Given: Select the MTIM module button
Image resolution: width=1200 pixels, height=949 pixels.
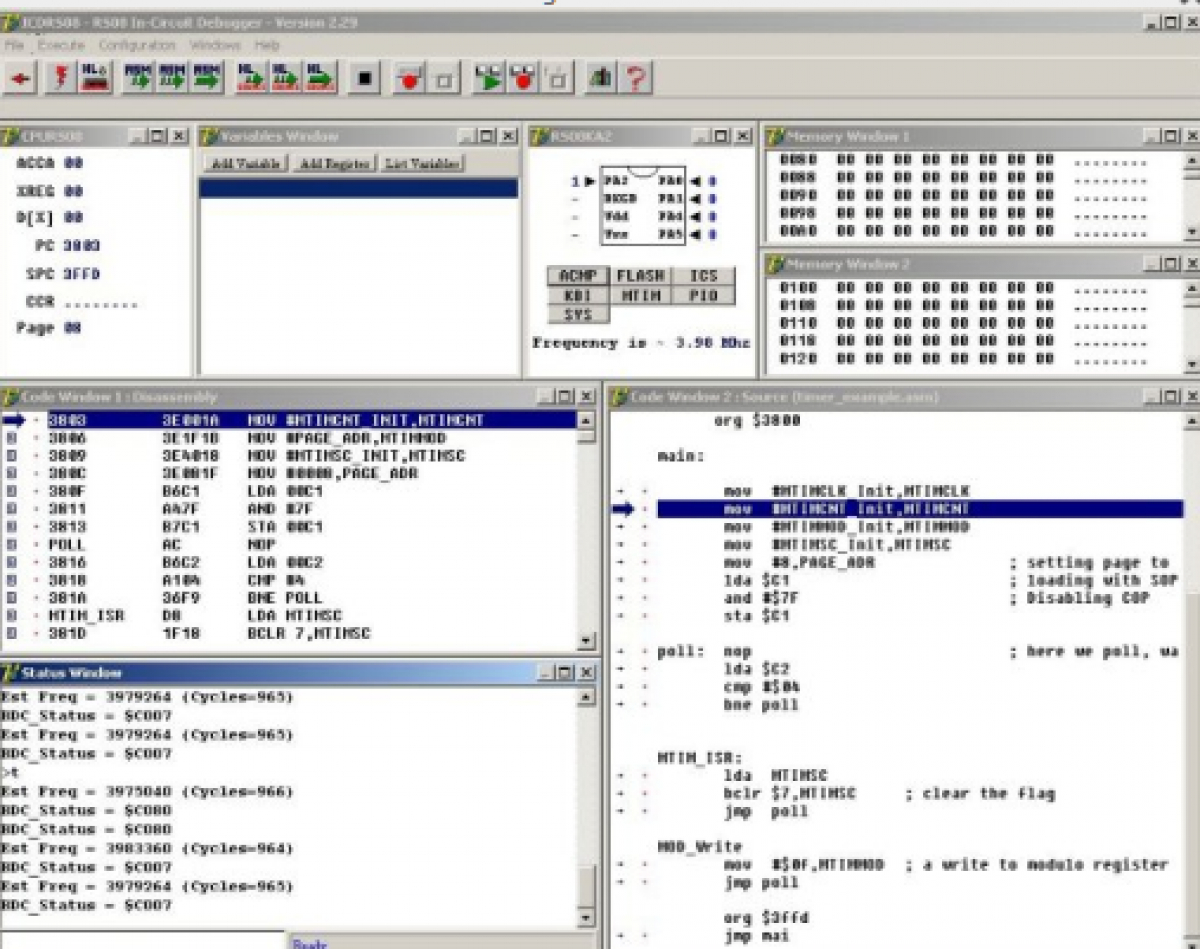Looking at the screenshot, I should [640, 296].
